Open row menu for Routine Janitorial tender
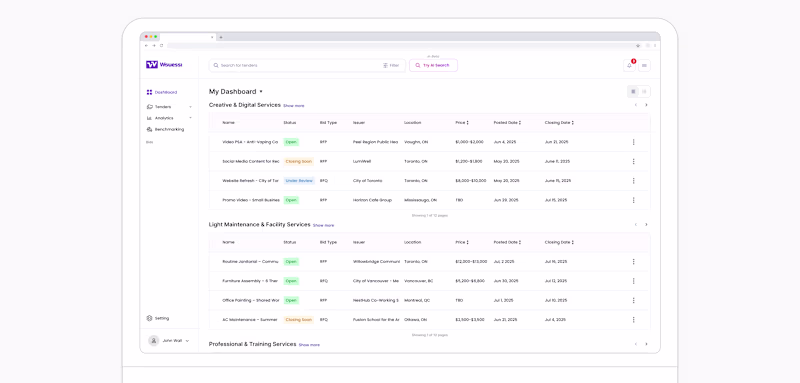The image size is (800, 383). [634, 262]
